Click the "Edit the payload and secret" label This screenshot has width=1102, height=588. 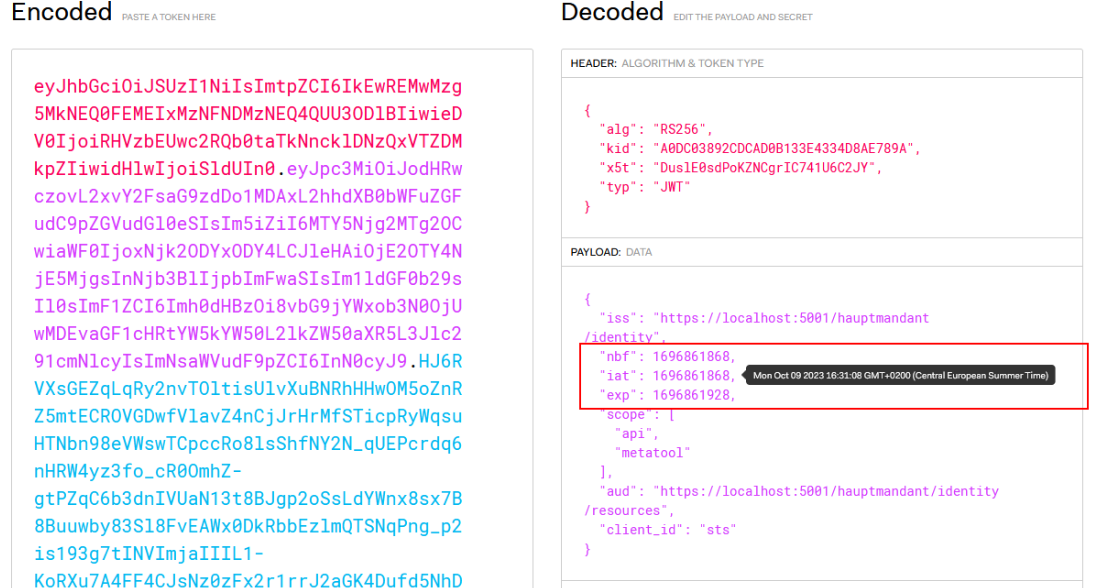point(742,17)
